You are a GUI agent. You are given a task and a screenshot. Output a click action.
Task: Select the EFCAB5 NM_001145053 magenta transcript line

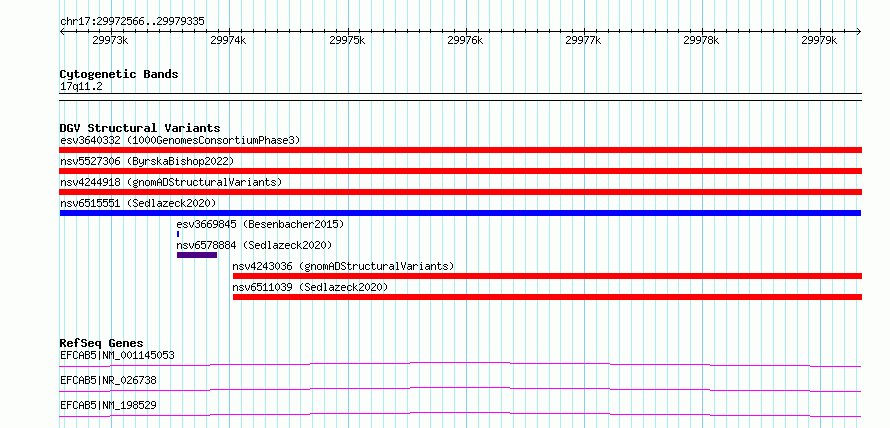(460, 364)
